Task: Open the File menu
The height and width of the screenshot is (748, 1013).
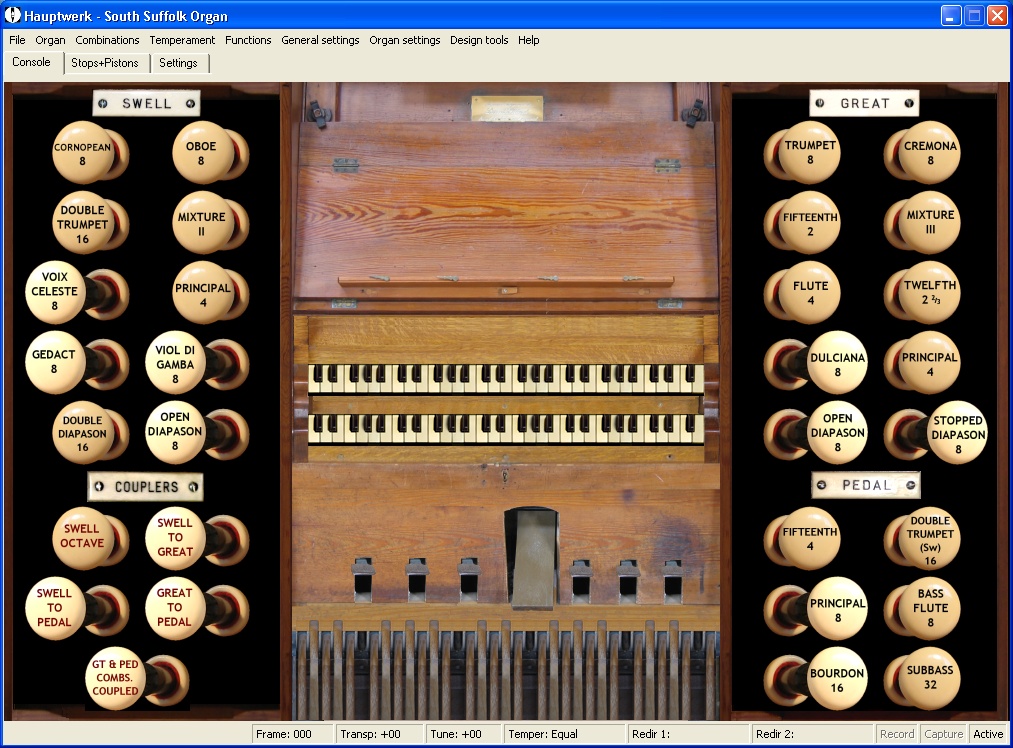Action: 17,40
